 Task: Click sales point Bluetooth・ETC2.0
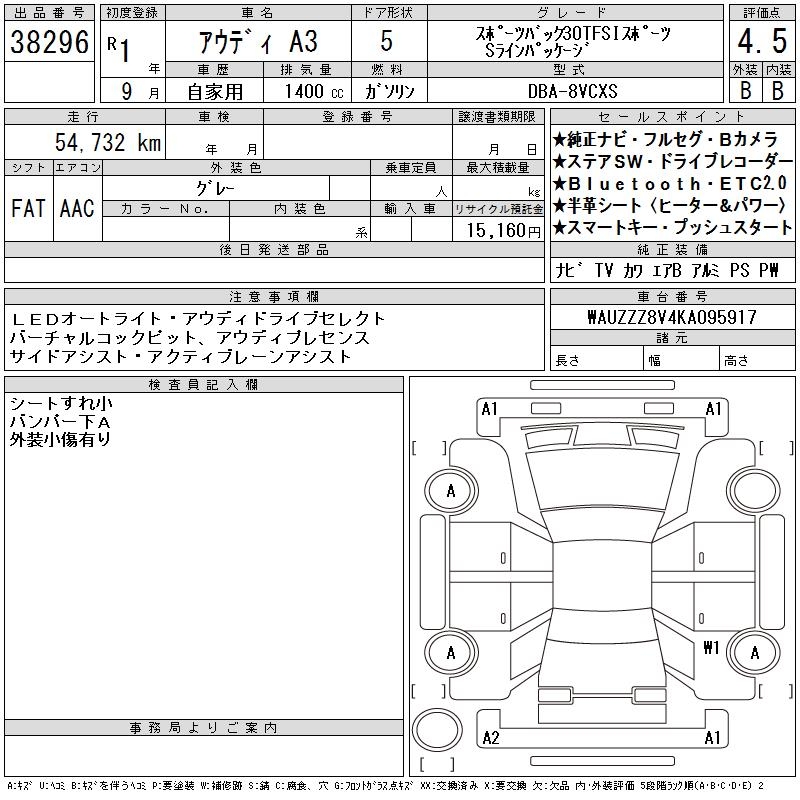point(670,184)
